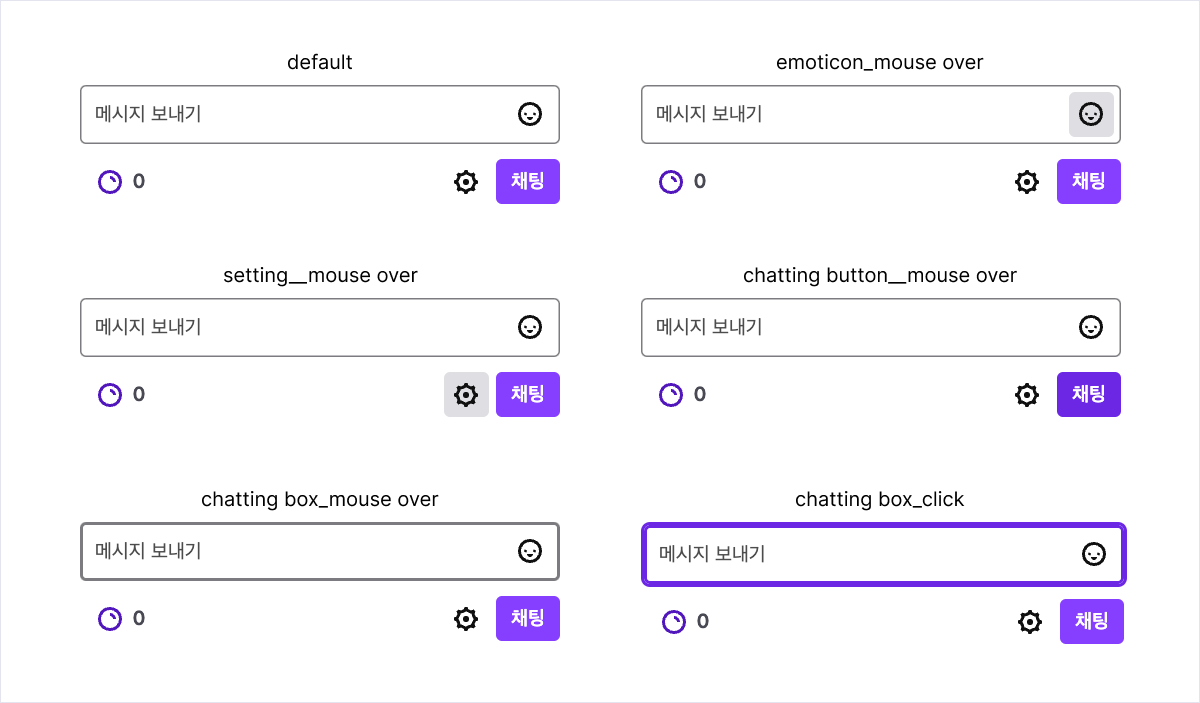The width and height of the screenshot is (1200, 703).
Task: Click the 채팅 button under chatting box_click
Action: (x=1092, y=622)
